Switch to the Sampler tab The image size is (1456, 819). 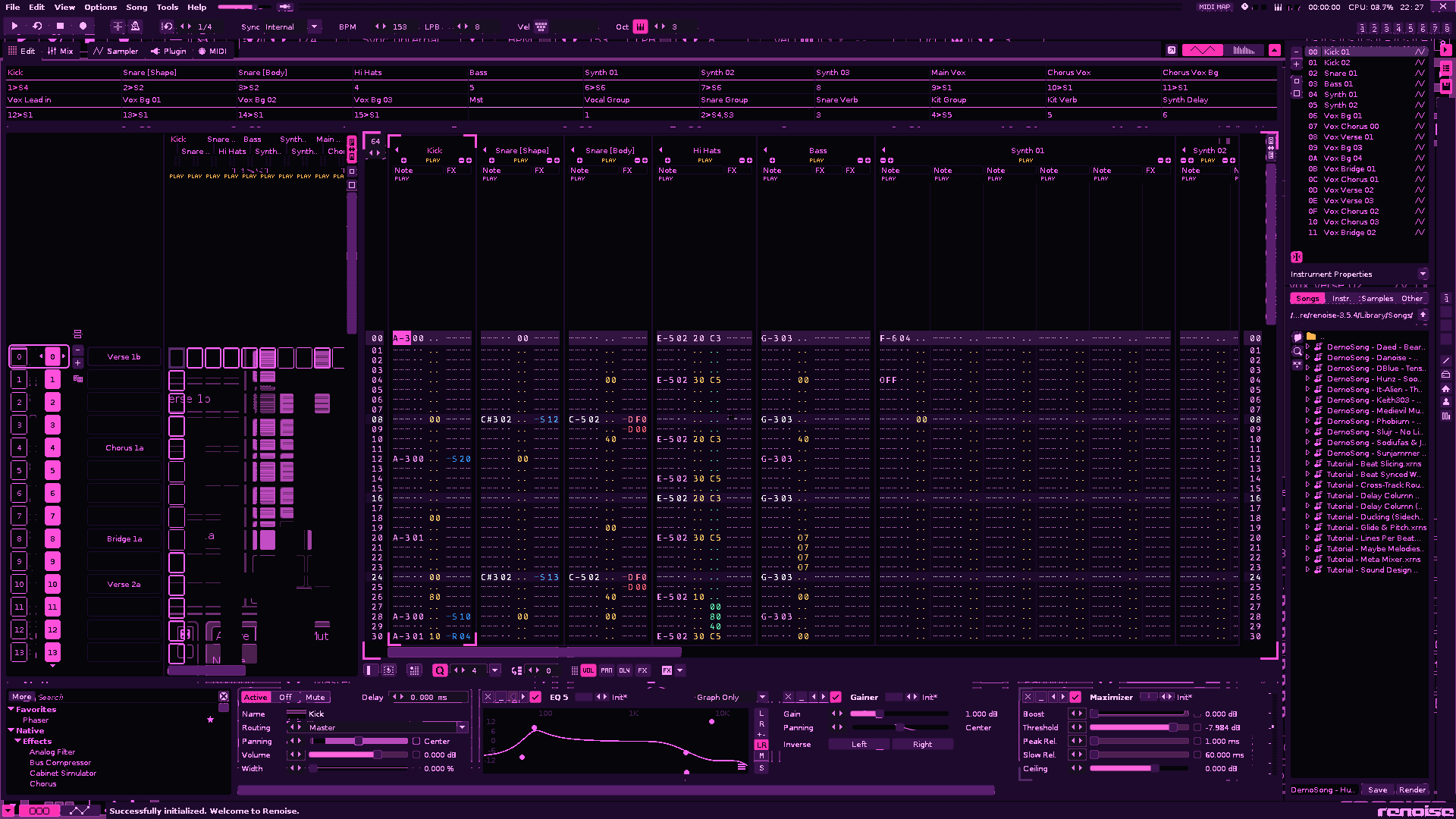[x=116, y=51]
